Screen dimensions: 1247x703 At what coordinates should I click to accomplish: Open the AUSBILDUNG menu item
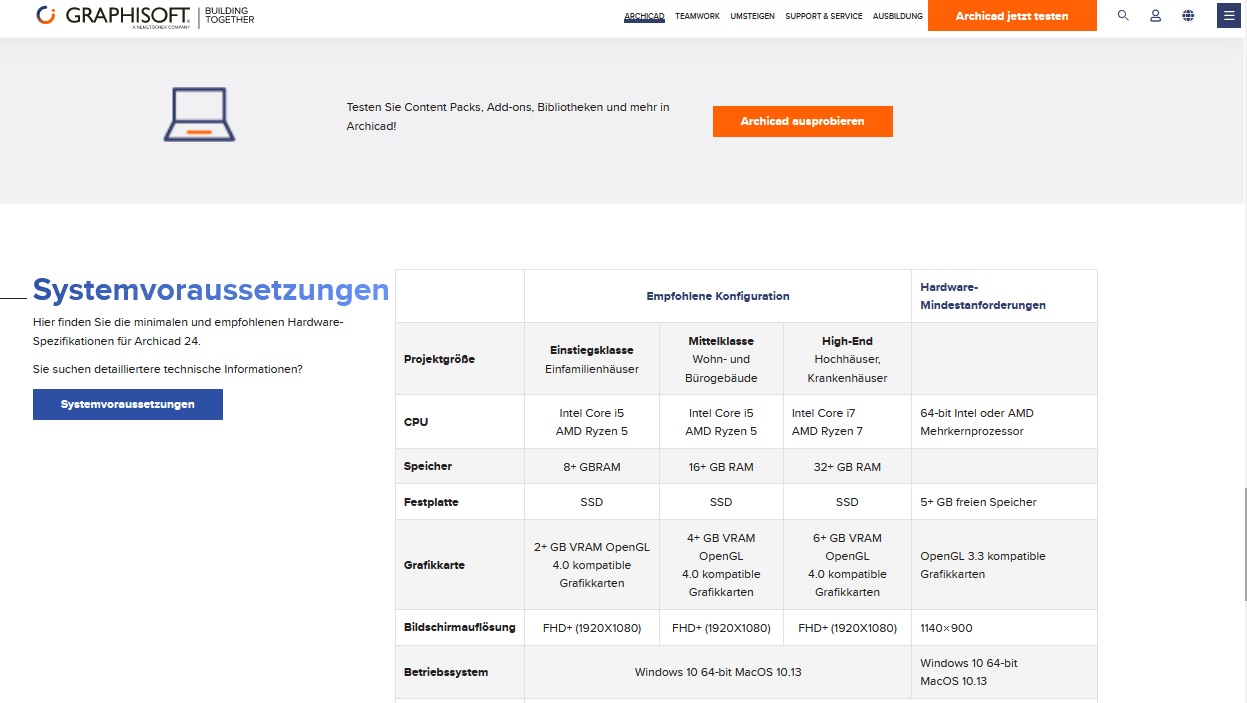point(898,16)
